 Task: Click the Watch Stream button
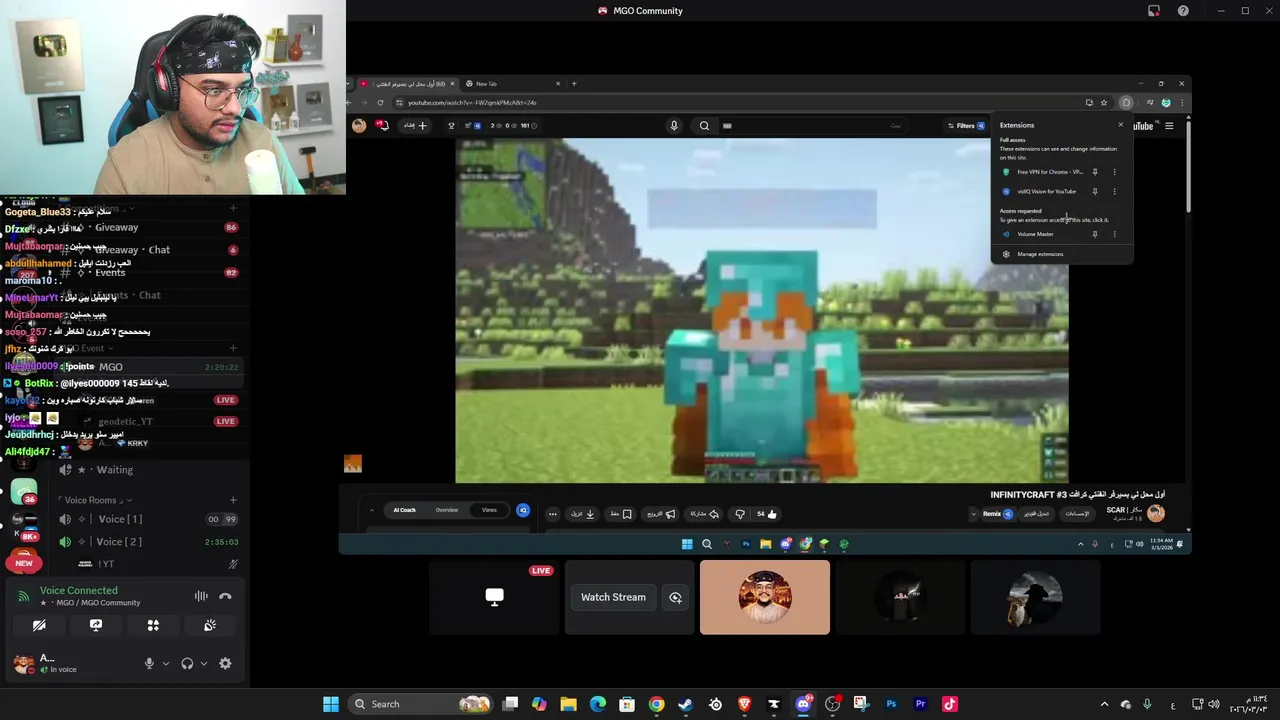point(613,597)
